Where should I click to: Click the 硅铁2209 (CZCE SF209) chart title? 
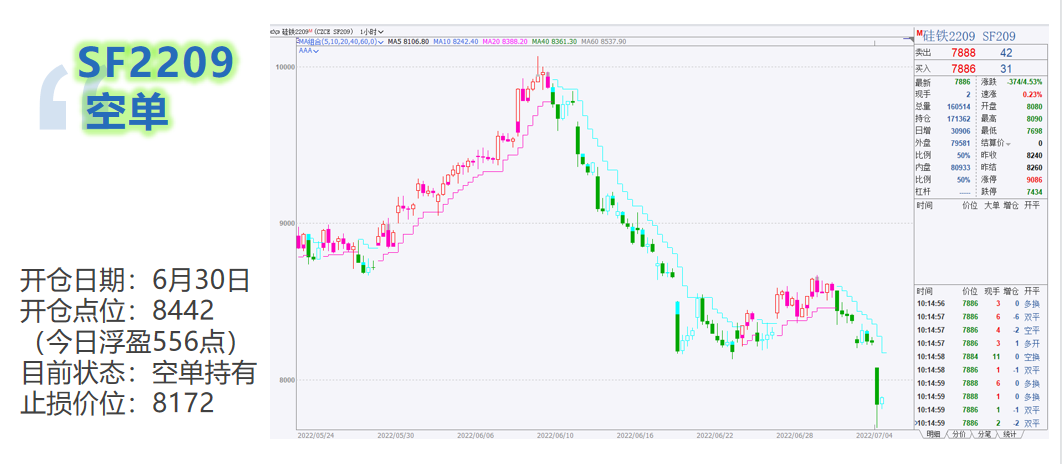coord(320,32)
